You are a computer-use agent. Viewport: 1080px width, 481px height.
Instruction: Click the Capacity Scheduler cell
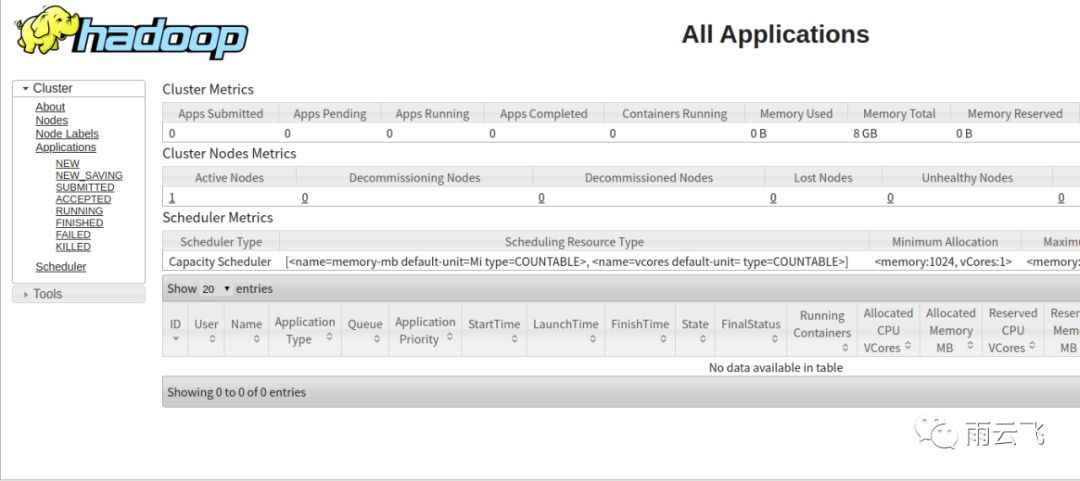click(220, 262)
